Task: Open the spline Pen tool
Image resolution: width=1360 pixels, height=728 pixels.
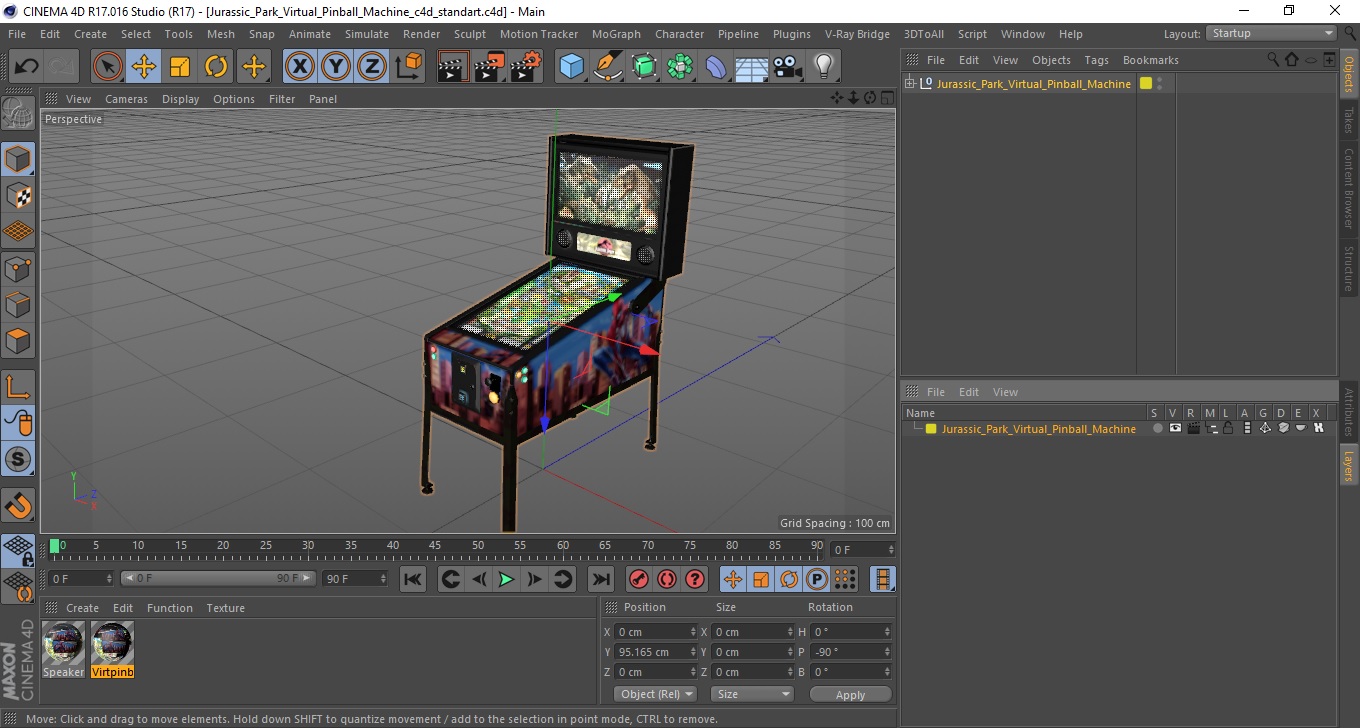Action: click(608, 67)
